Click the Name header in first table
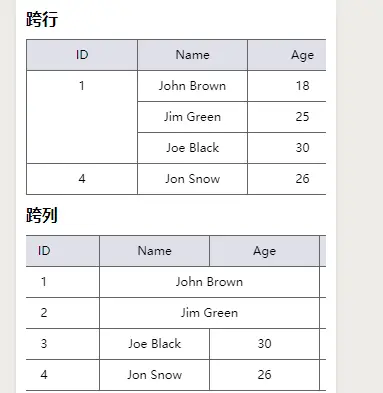 tap(192, 55)
